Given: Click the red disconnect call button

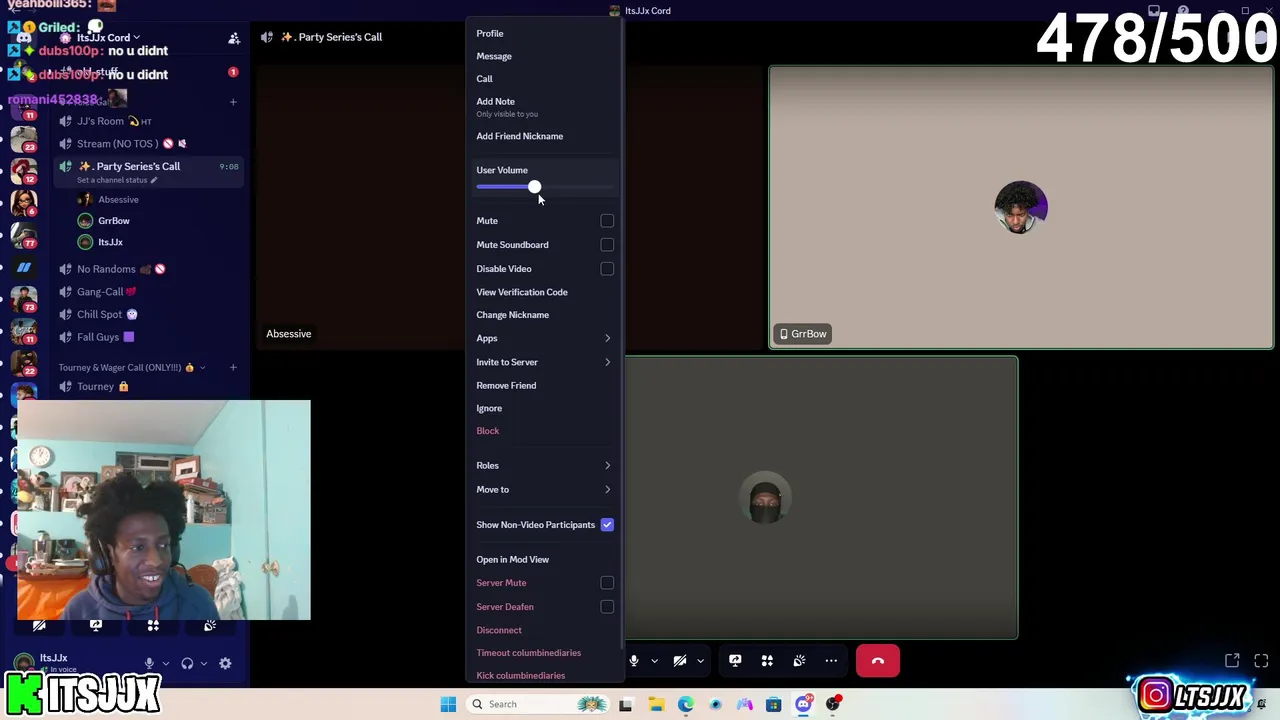Looking at the screenshot, I should [878, 661].
